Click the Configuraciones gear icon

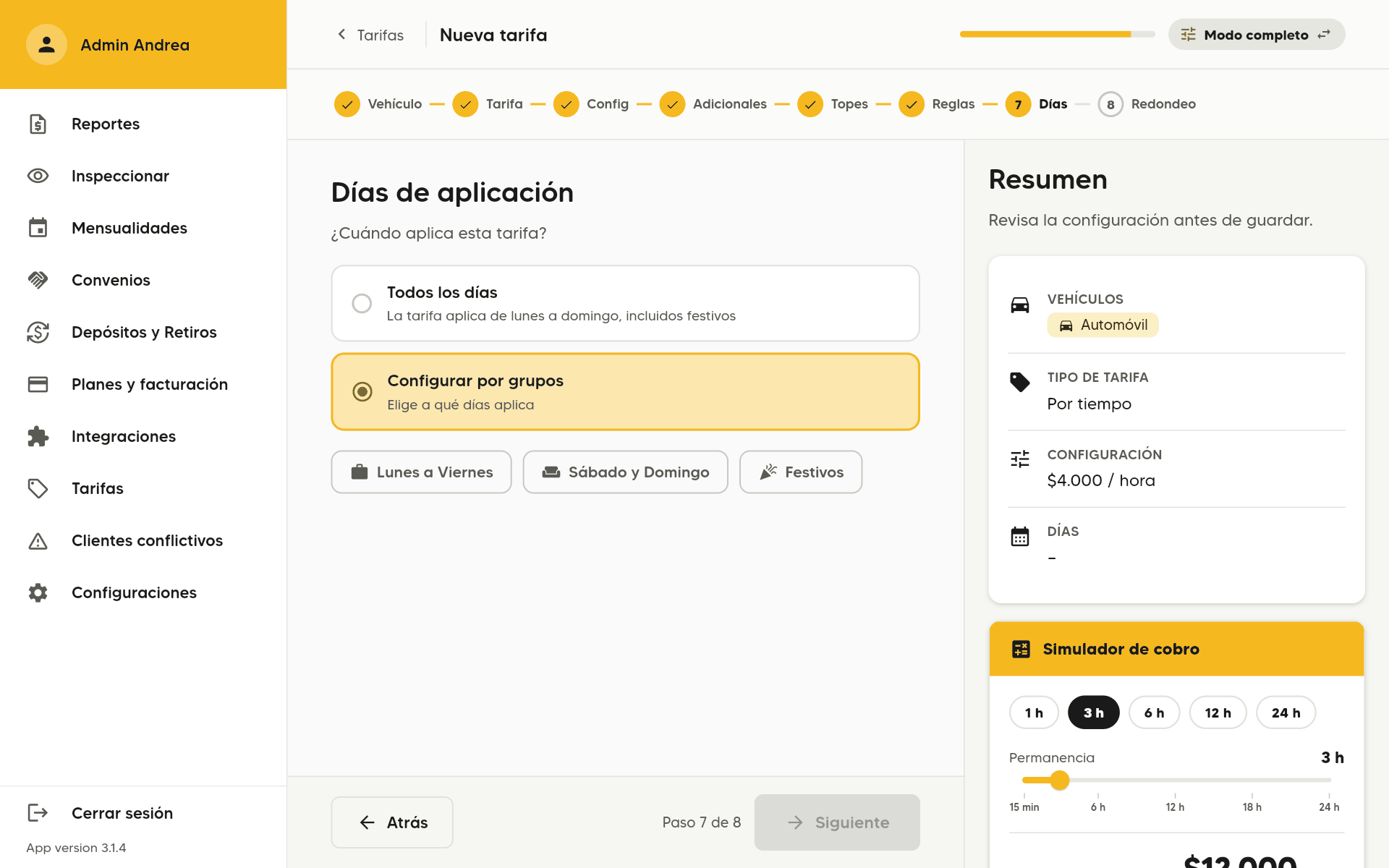[x=38, y=592]
